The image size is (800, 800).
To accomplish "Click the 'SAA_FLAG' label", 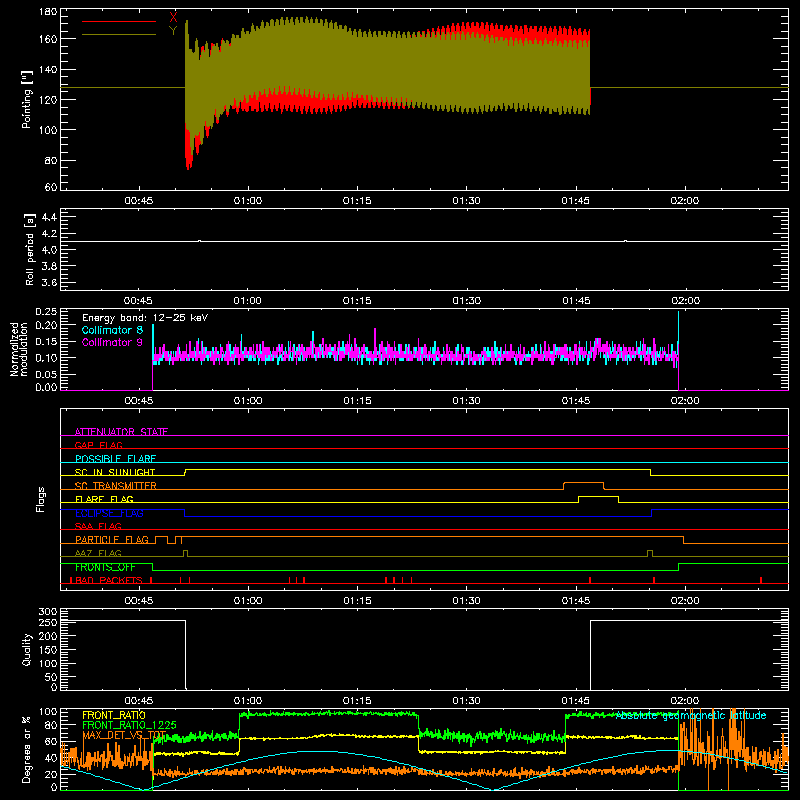I will (x=98, y=526).
